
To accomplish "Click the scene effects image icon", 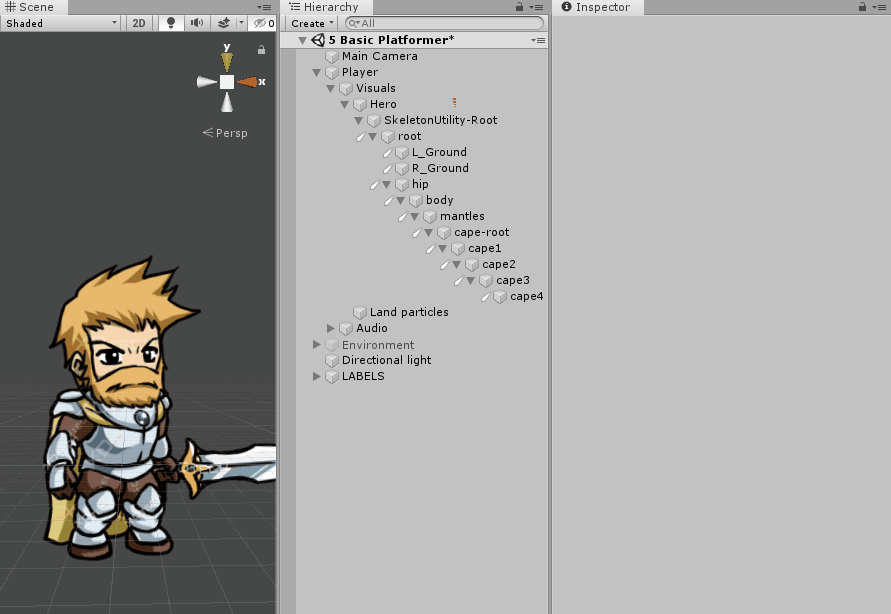I will pos(224,23).
